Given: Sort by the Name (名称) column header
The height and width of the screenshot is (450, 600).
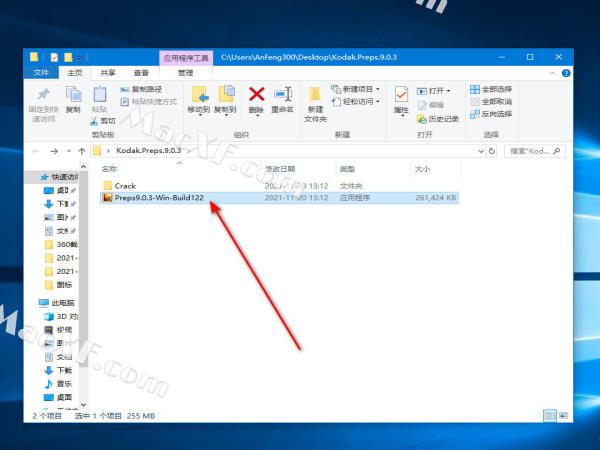Looking at the screenshot, I should click(109, 169).
